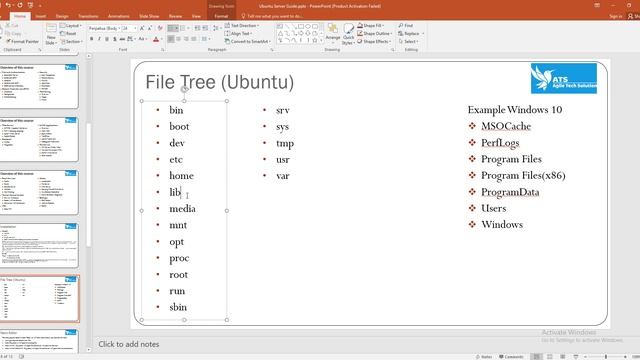Open the Section dropdown
640x360 pixels.
tap(71, 42)
